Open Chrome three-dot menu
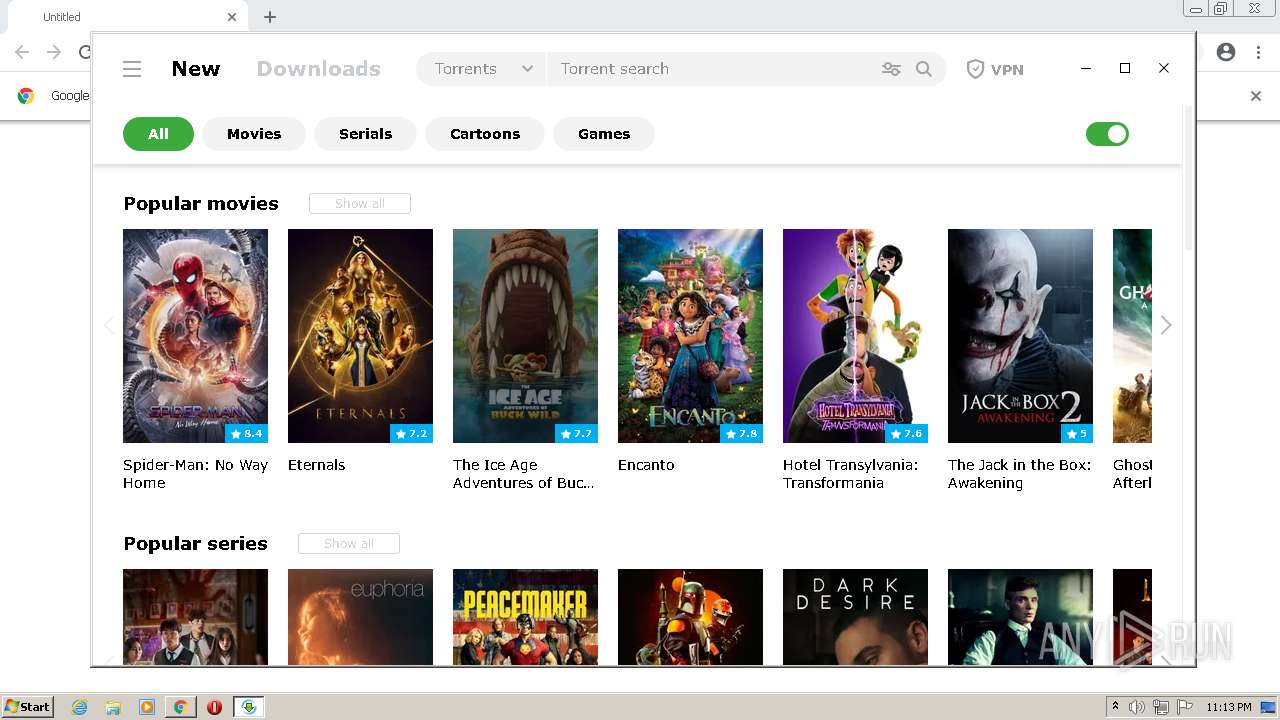 click(1258, 52)
